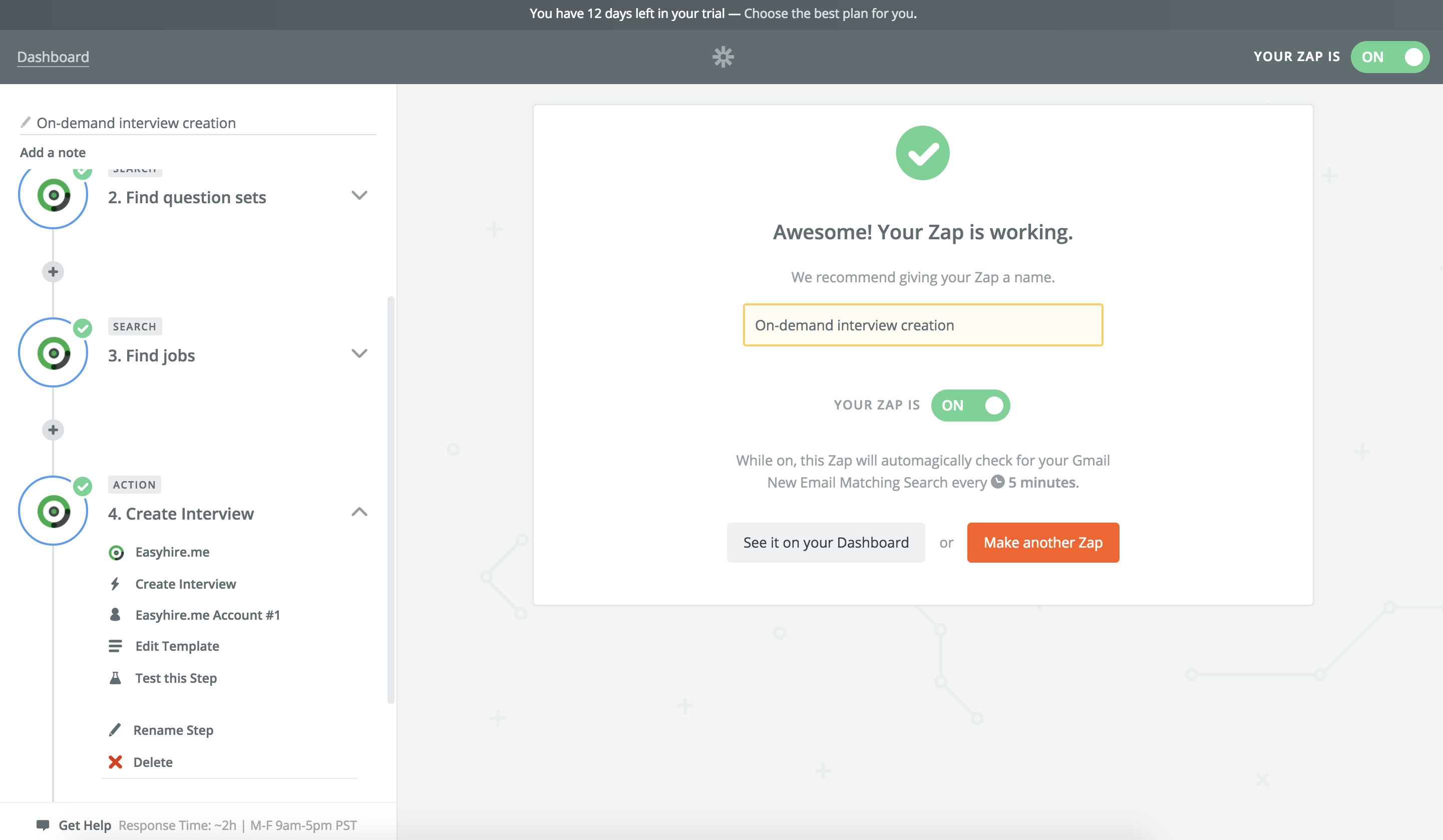The image size is (1443, 840).
Task: Click the Get Help chat bubble icon
Action: [43, 824]
